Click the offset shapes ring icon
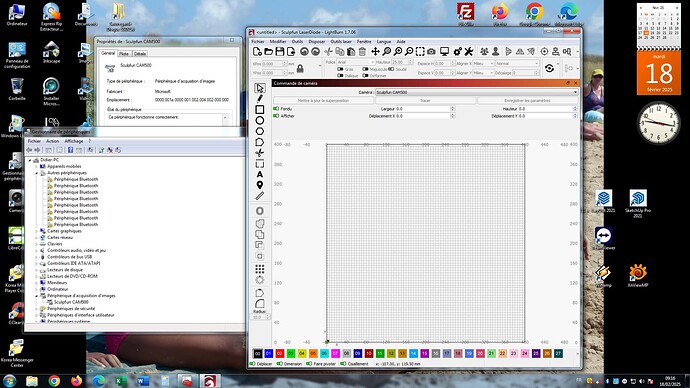The image size is (690, 388). tap(260, 211)
